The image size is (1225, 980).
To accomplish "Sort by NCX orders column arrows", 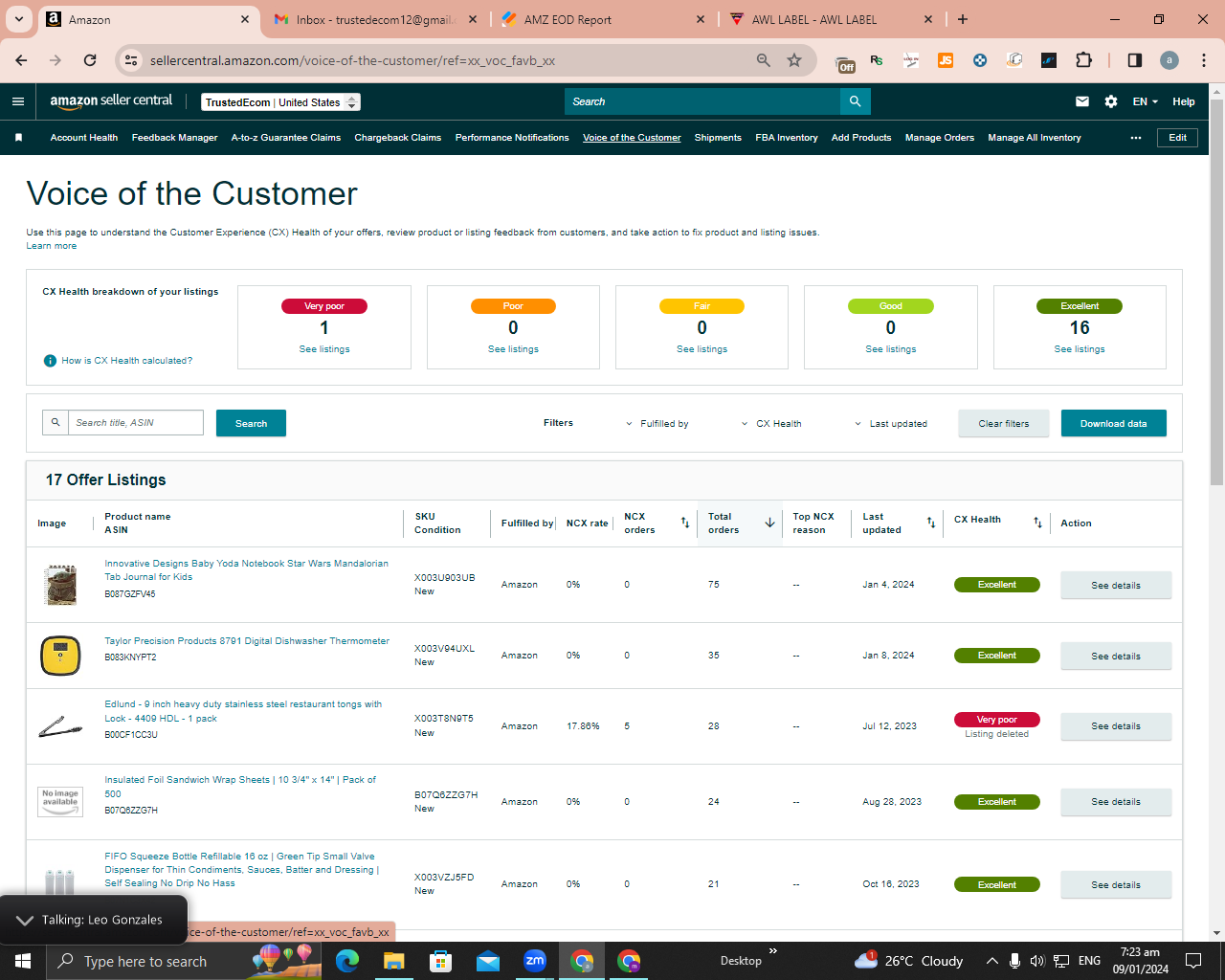I will [685, 523].
